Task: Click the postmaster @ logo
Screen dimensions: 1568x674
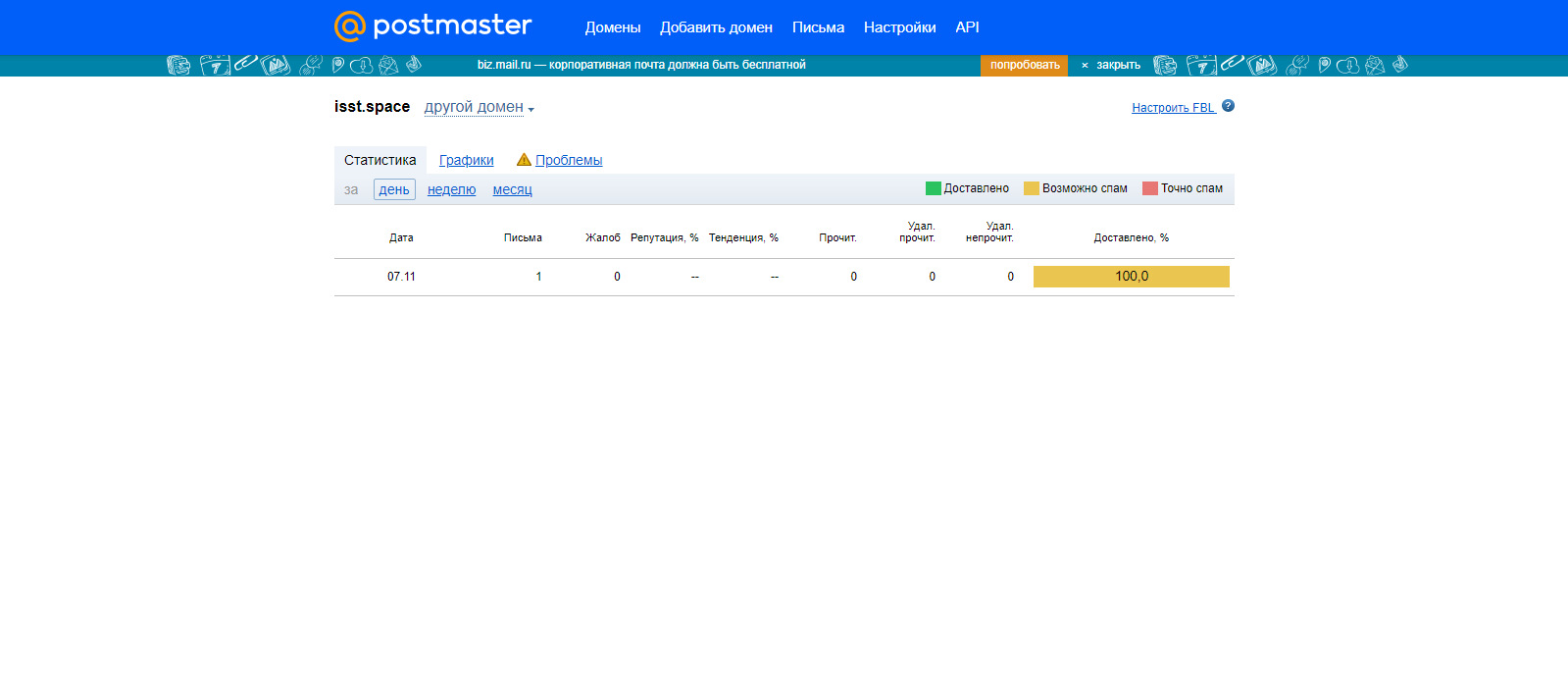Action: [x=432, y=26]
